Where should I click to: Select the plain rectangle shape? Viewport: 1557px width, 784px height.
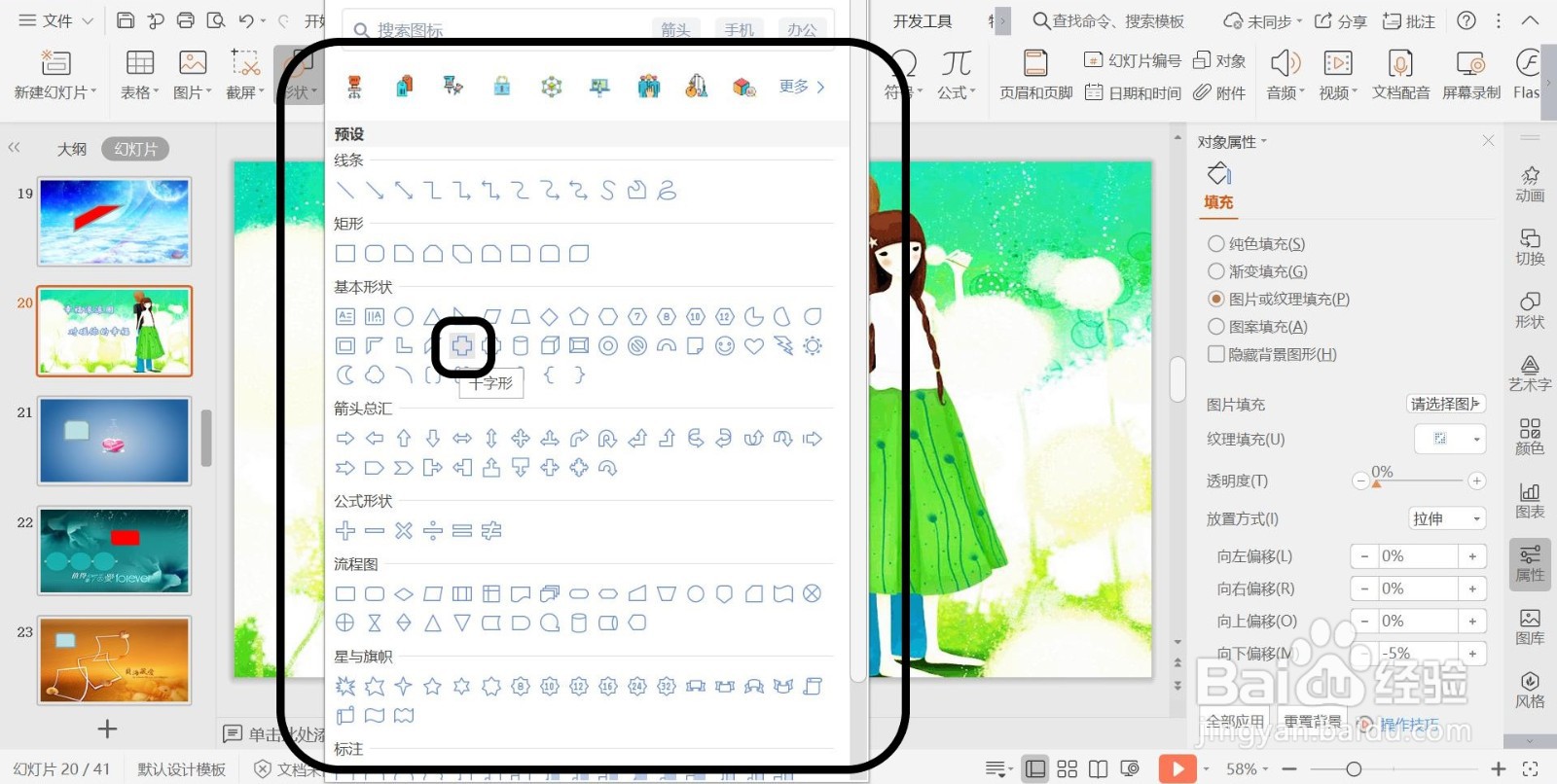point(345,254)
